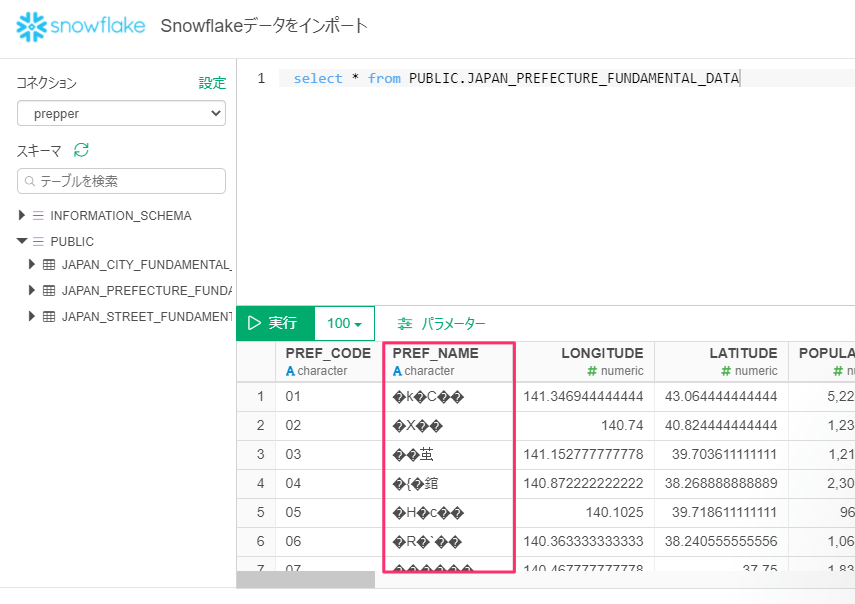Click the character type icon under PREF_NAME
855x604 pixels.
pyautogui.click(x=397, y=371)
